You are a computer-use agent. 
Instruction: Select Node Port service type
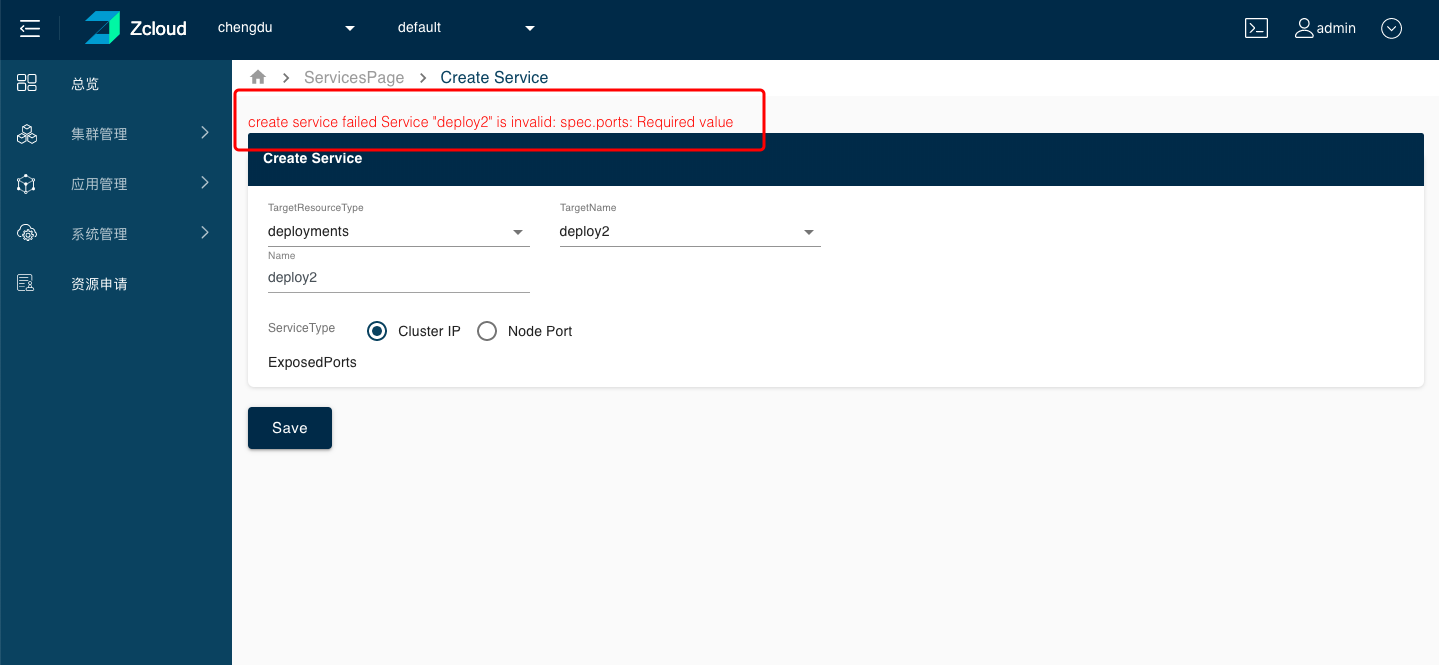pyautogui.click(x=487, y=331)
